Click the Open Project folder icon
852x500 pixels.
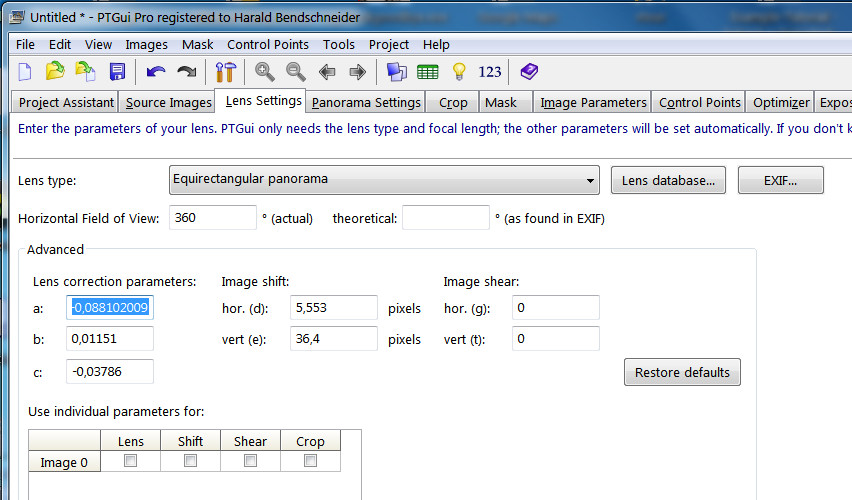point(56,71)
